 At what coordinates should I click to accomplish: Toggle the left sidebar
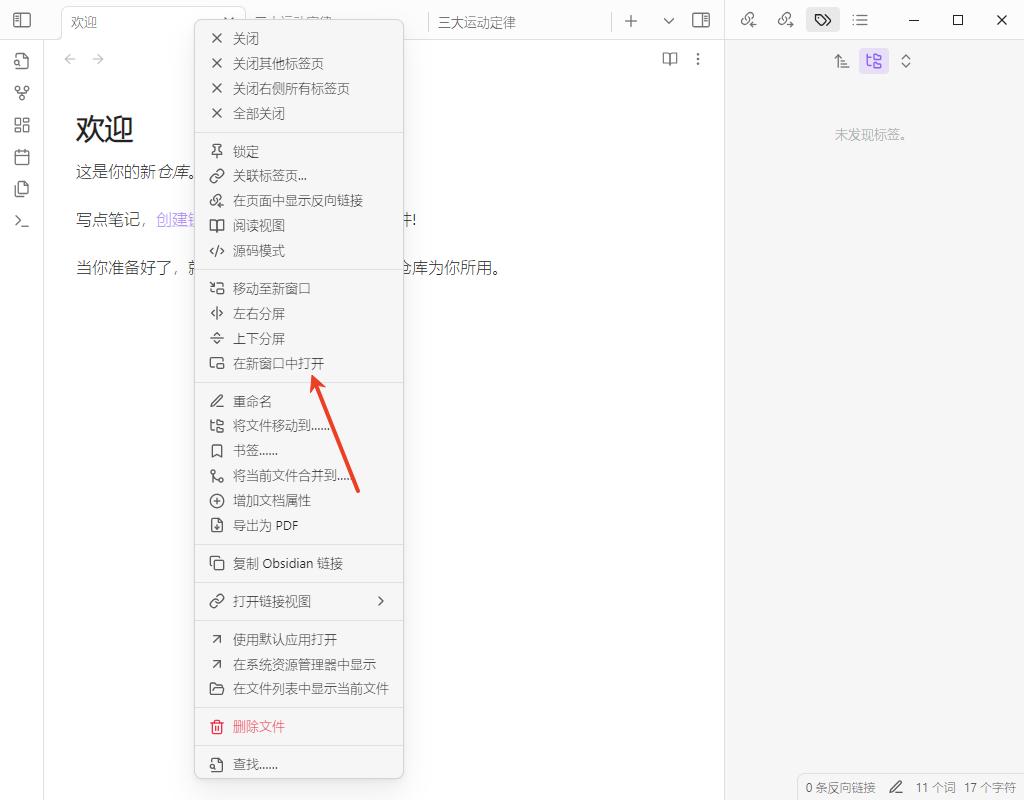(x=21, y=20)
